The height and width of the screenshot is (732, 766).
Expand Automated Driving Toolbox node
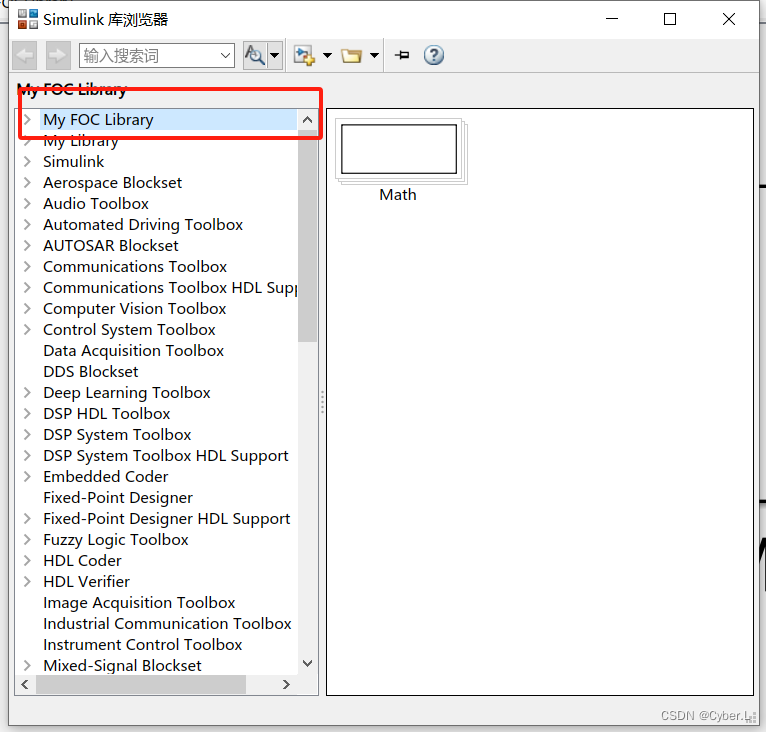coord(27,225)
